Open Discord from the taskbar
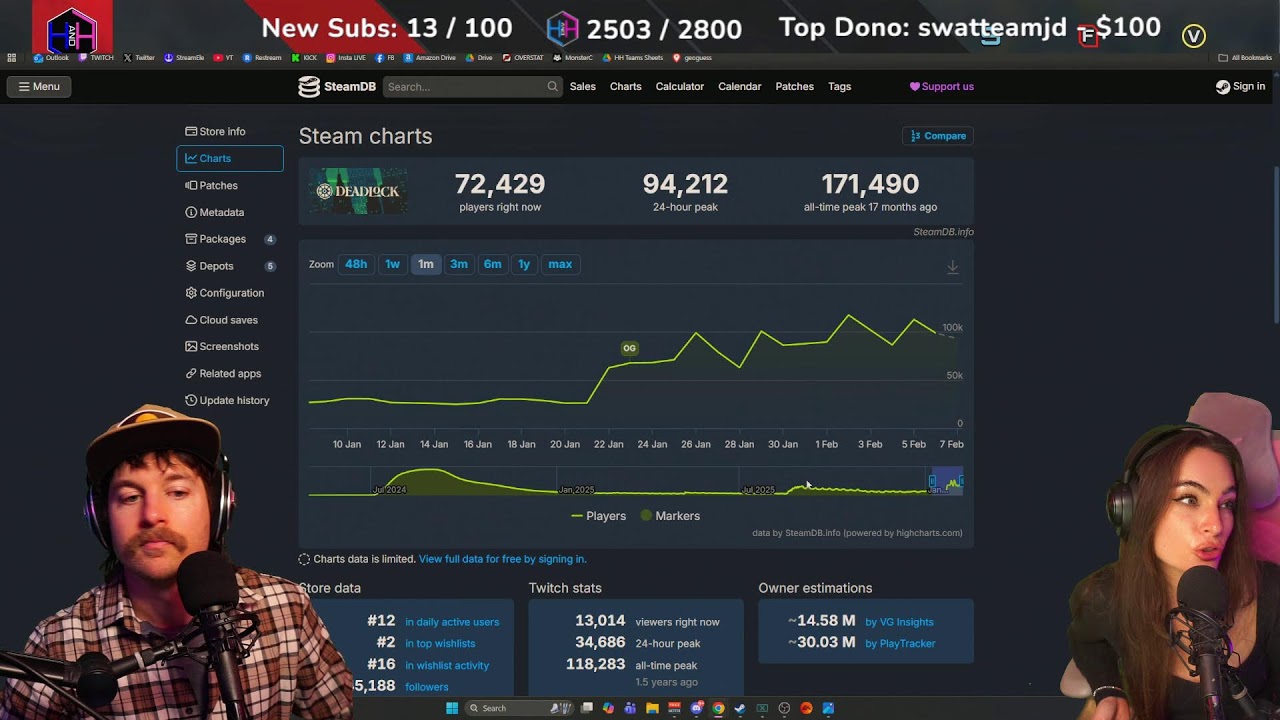The height and width of the screenshot is (720, 1280). pos(697,708)
